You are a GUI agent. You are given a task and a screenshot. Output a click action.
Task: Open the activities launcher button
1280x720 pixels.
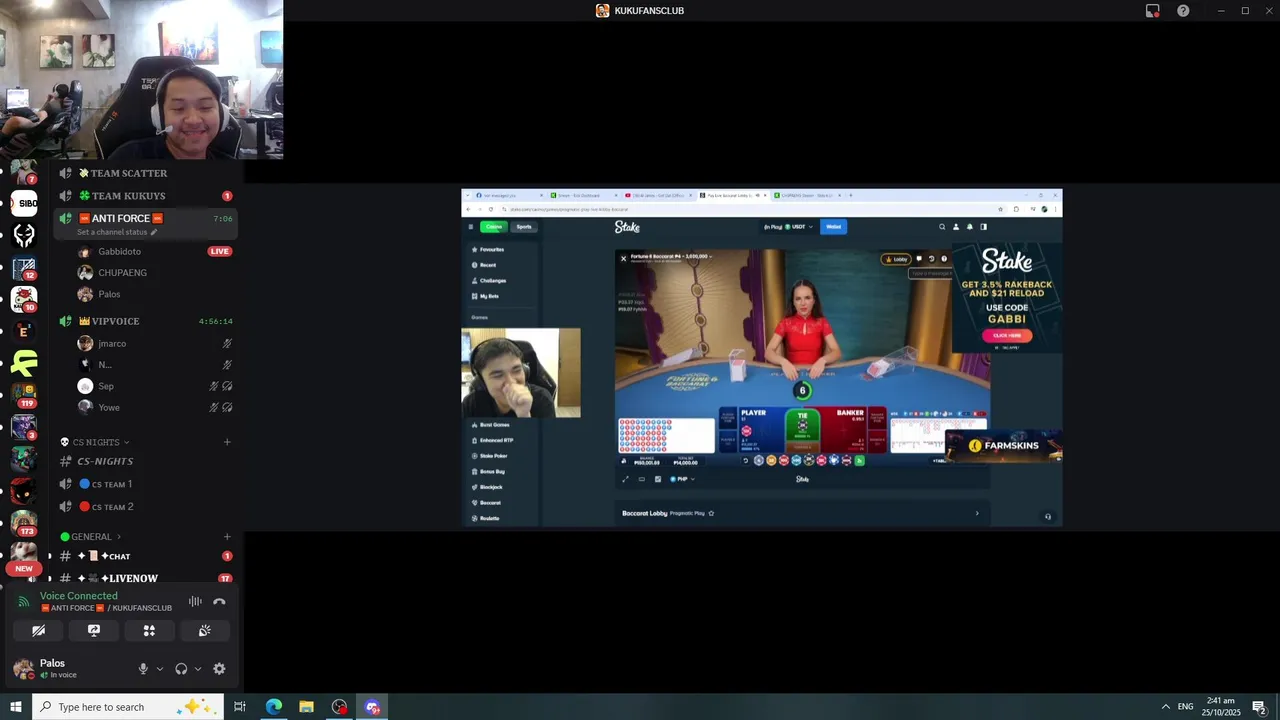149,631
